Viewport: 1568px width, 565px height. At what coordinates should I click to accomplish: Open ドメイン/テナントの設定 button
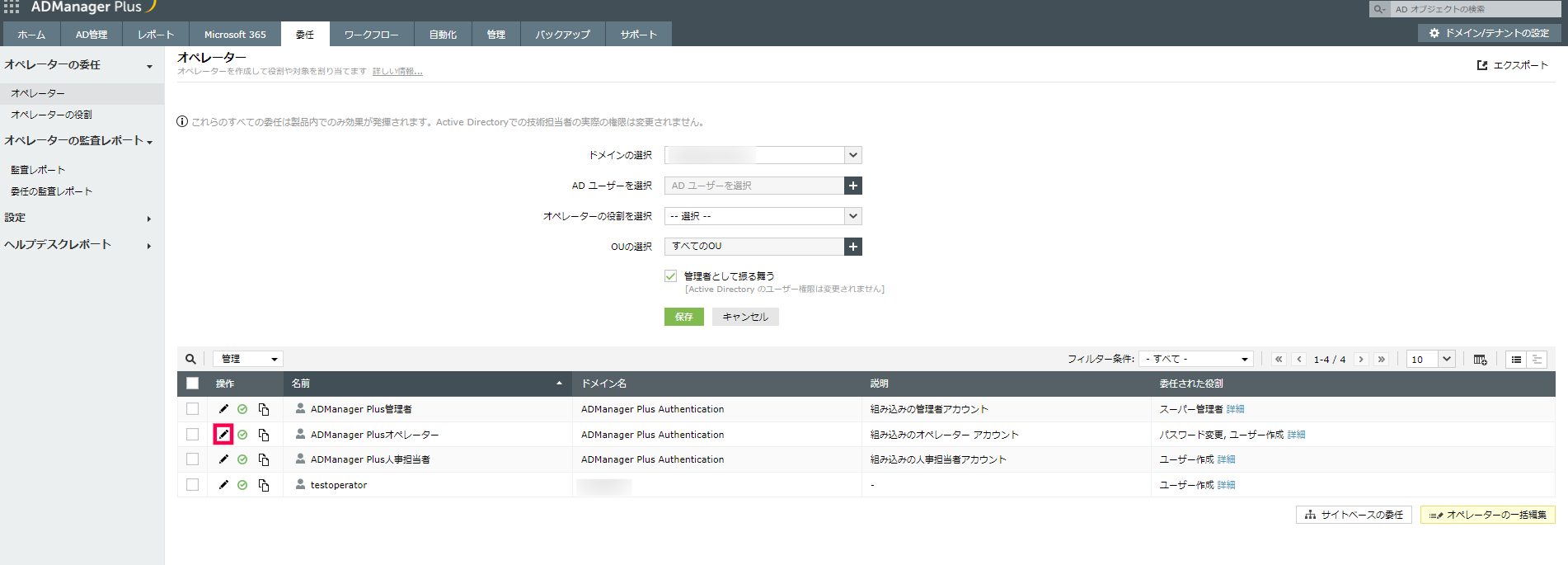1490,33
